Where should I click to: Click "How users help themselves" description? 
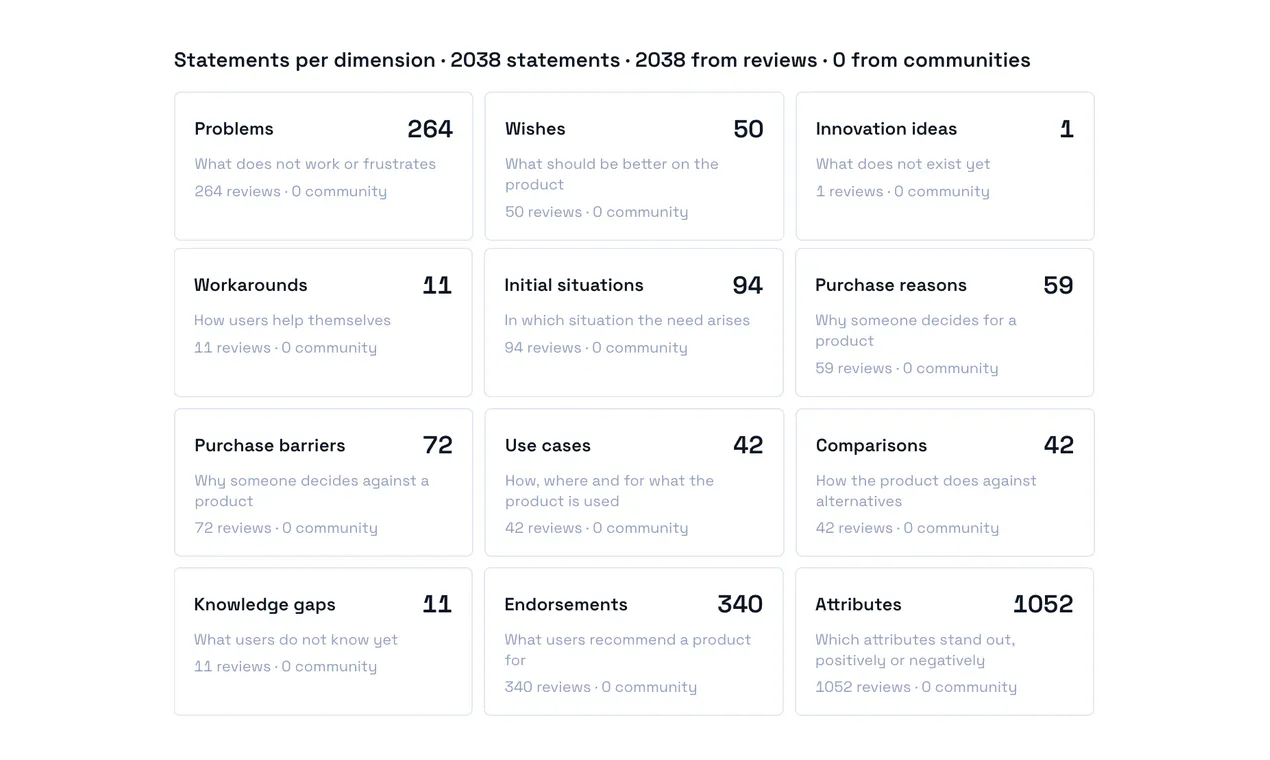point(292,320)
